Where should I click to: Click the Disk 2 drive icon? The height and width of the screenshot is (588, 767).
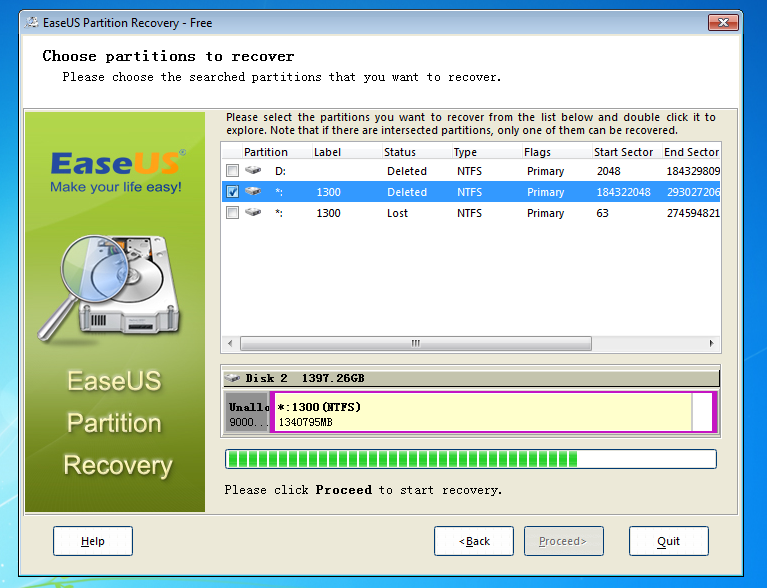(232, 378)
